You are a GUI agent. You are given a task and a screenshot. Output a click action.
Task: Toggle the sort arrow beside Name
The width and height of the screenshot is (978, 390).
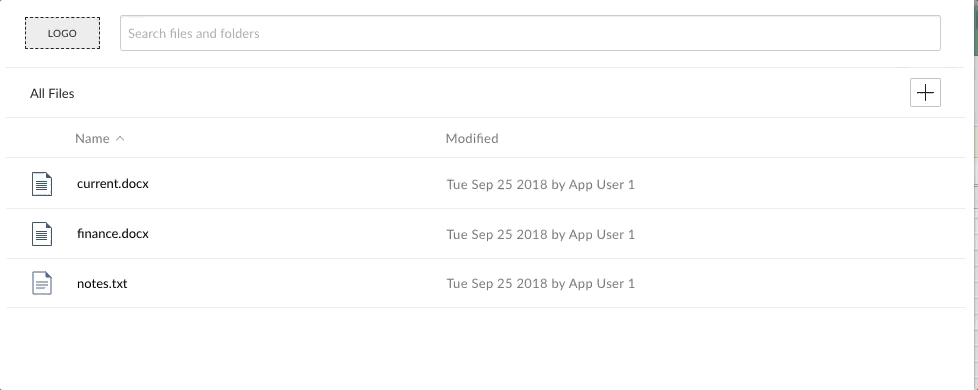click(x=120, y=139)
